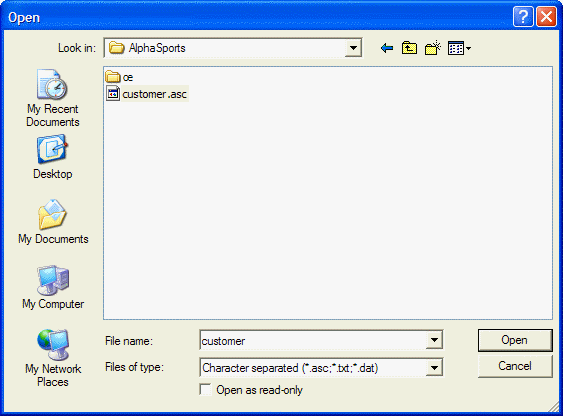The image size is (563, 416).
Task: Jump to Desktop in places bar
Action: click(x=53, y=157)
